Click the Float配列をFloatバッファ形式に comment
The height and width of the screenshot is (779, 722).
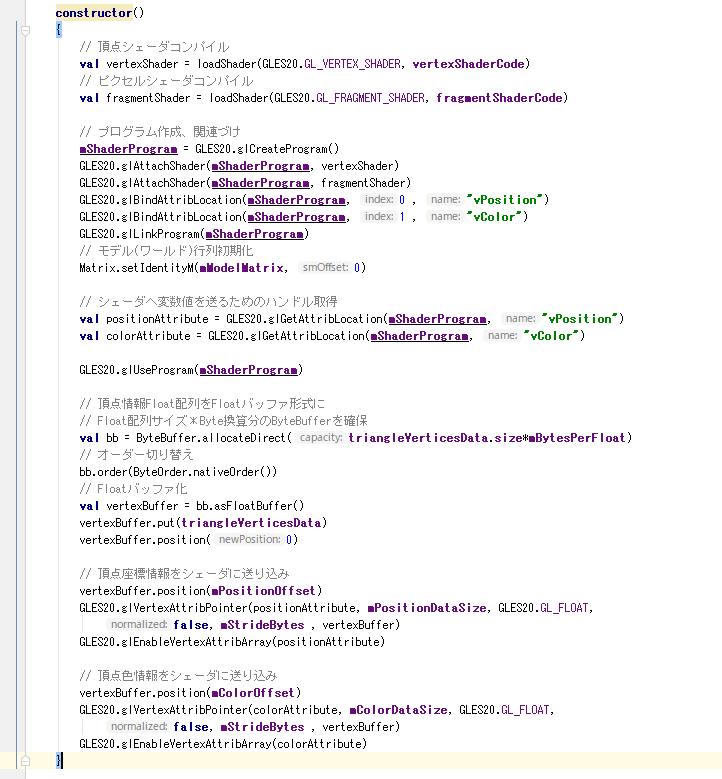pyautogui.click(x=202, y=404)
